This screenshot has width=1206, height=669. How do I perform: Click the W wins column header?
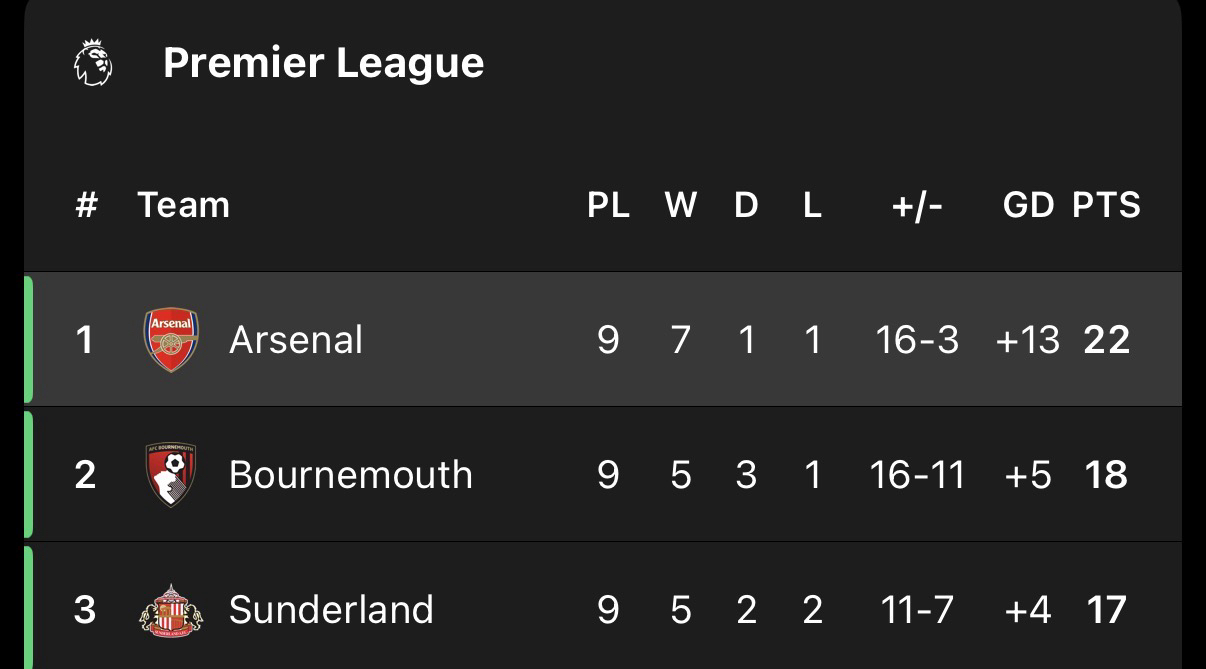coord(681,205)
